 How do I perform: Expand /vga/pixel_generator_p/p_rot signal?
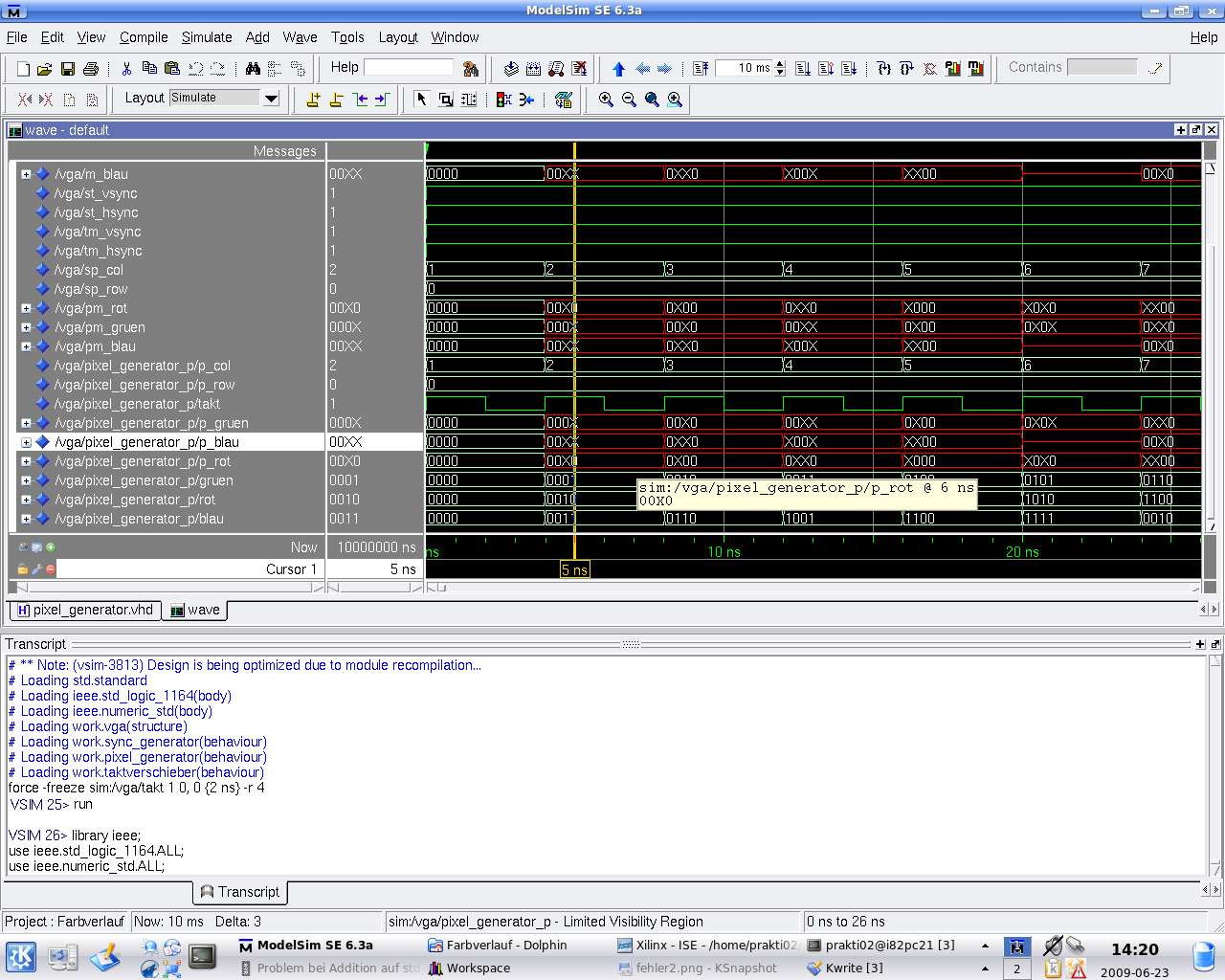coord(26,461)
